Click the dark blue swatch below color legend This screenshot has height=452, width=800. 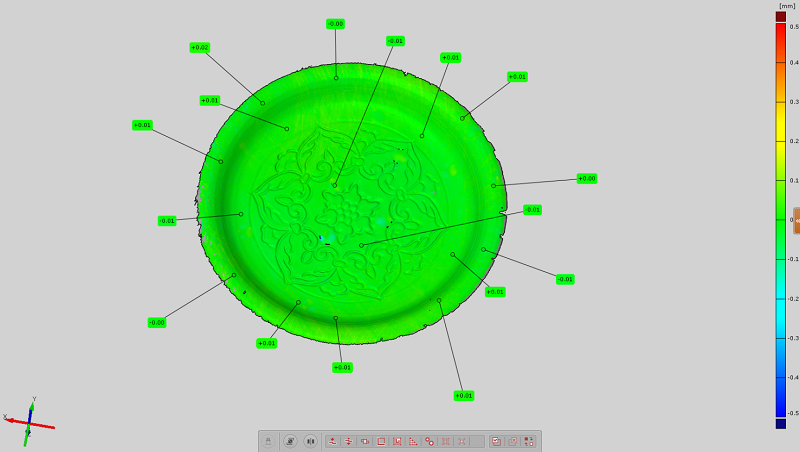pos(780,424)
